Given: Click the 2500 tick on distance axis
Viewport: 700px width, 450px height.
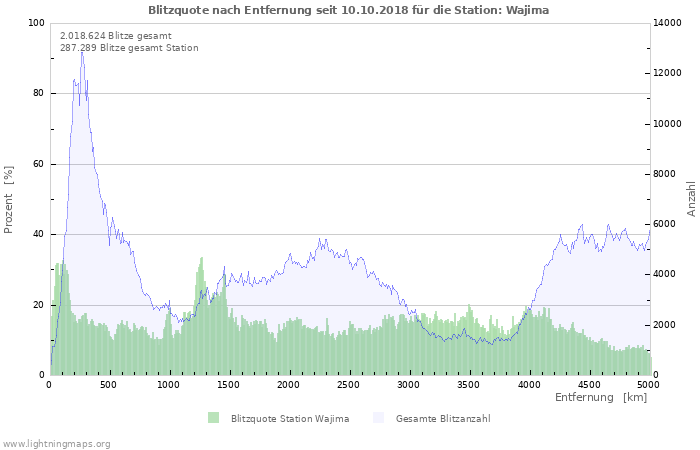Looking at the screenshot, I should point(348,385).
